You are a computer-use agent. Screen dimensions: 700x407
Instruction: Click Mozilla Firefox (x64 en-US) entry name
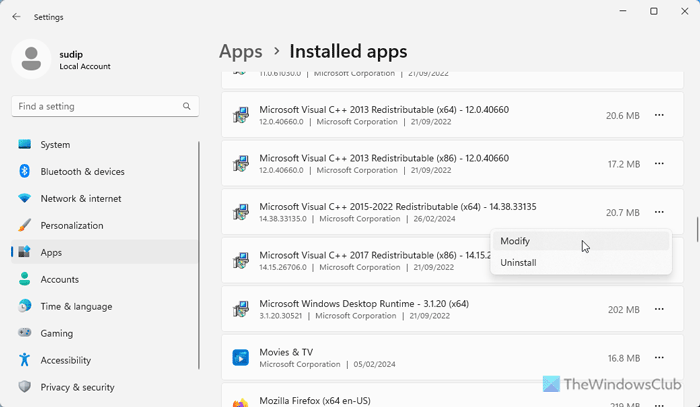click(315, 401)
